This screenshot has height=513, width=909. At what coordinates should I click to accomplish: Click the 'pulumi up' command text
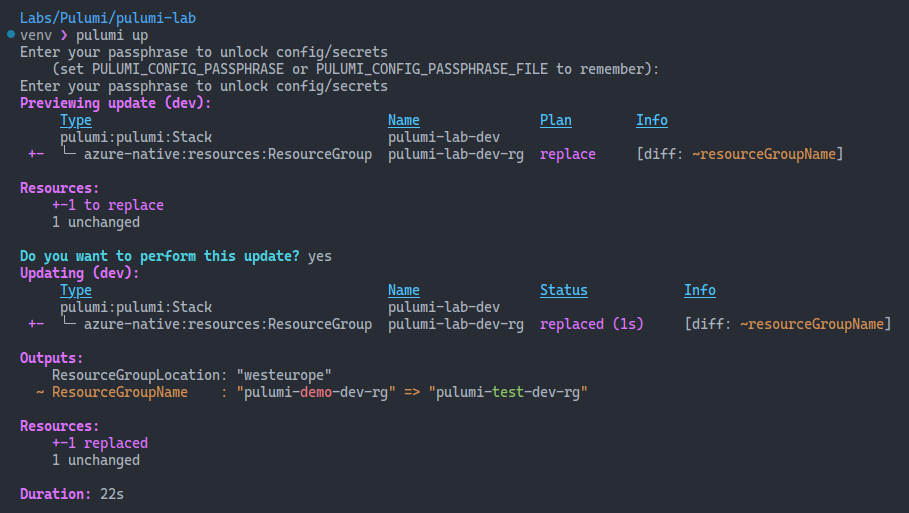pyautogui.click(x=112, y=35)
